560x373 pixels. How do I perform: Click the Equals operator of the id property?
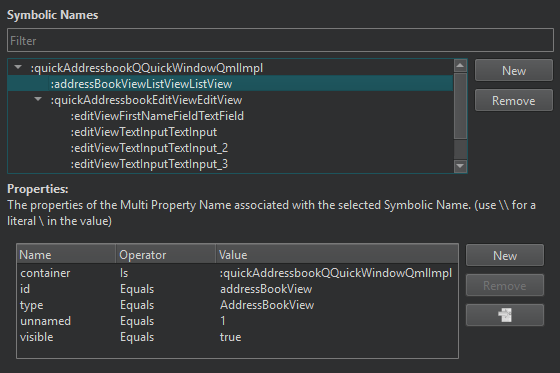(137, 289)
